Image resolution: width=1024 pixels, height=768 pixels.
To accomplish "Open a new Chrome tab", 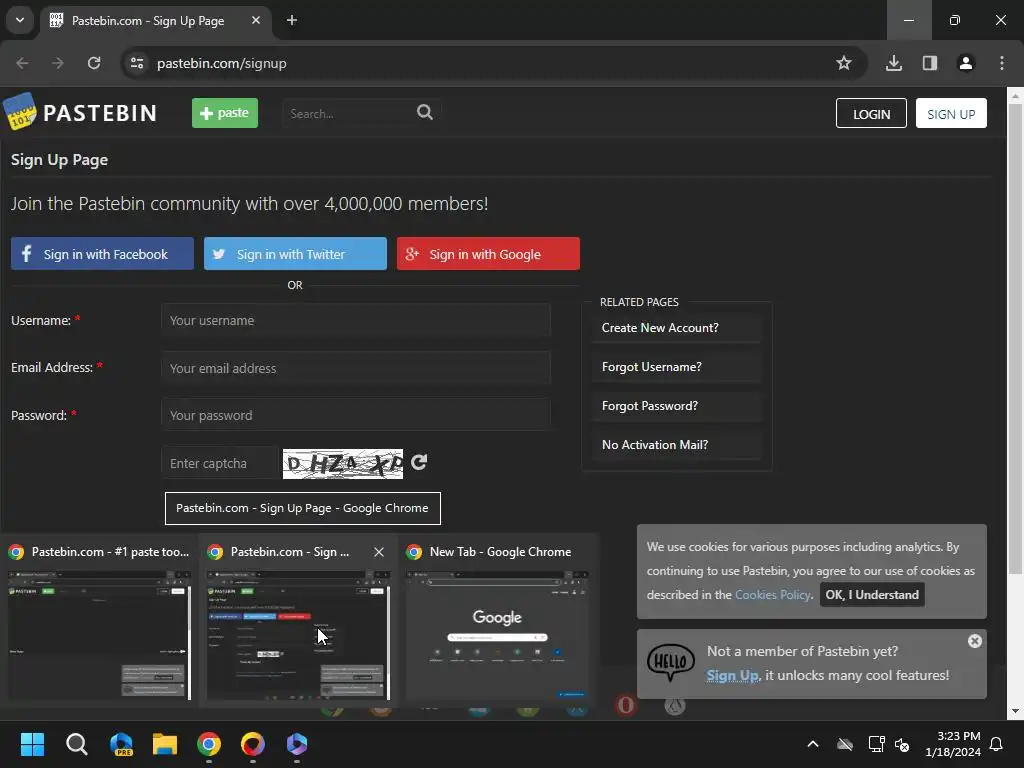I will [292, 20].
